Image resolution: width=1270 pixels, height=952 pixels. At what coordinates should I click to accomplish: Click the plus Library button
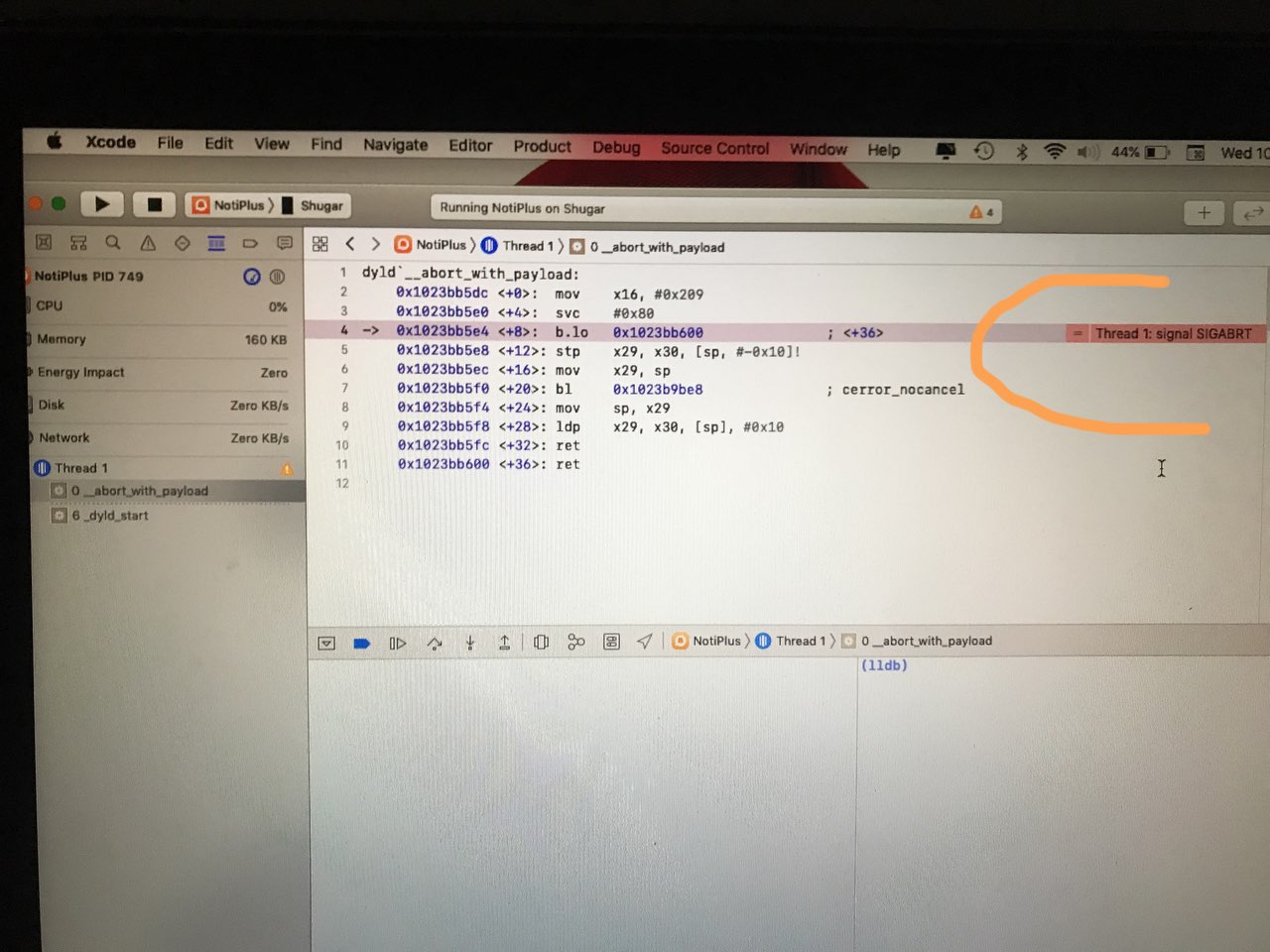(x=1204, y=212)
